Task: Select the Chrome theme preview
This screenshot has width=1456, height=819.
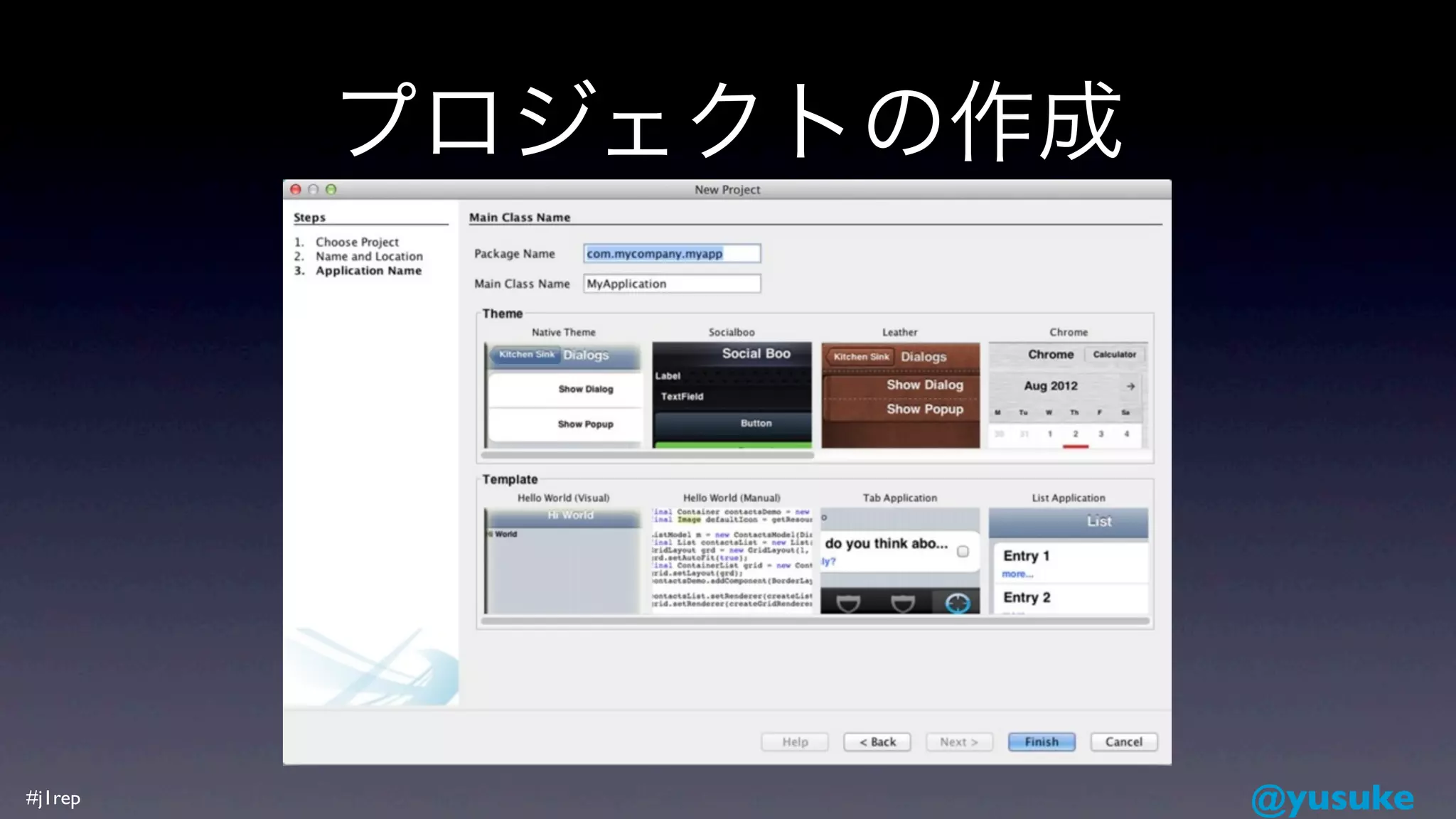Action: point(1068,395)
